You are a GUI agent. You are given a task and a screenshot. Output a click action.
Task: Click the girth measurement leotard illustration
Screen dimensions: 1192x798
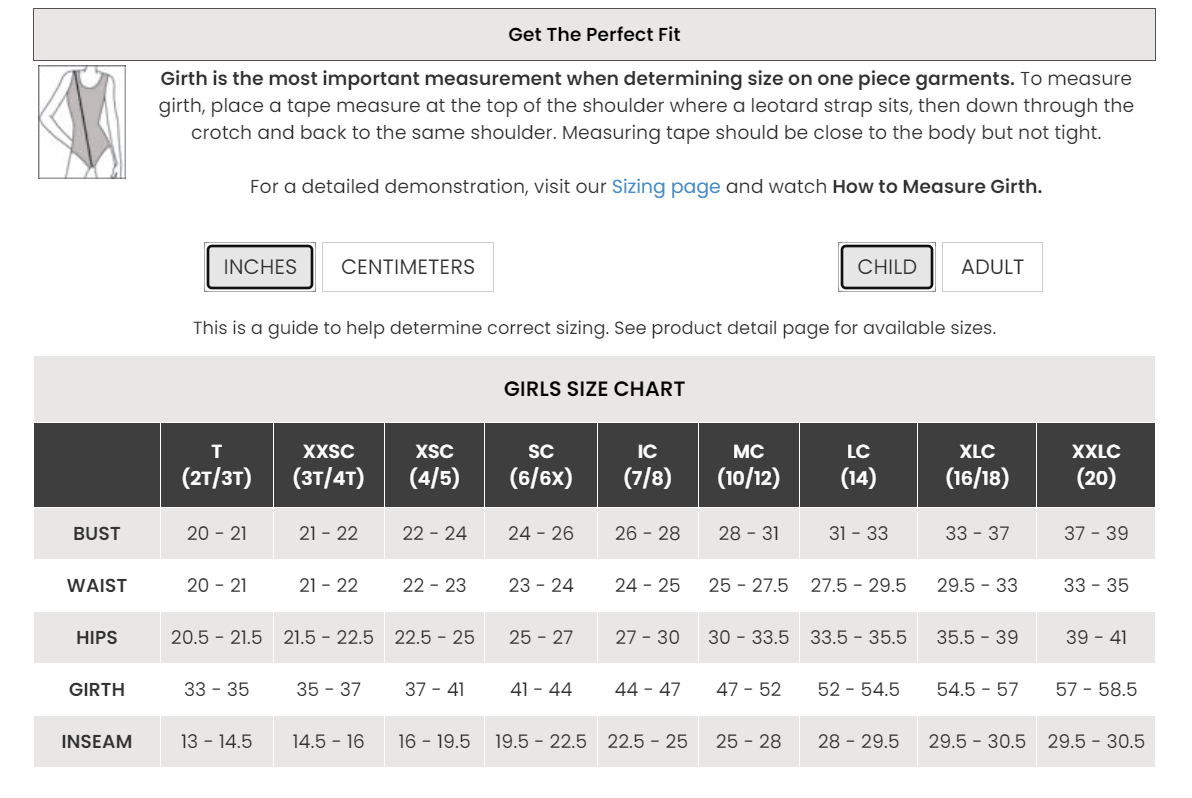pyautogui.click(x=82, y=122)
